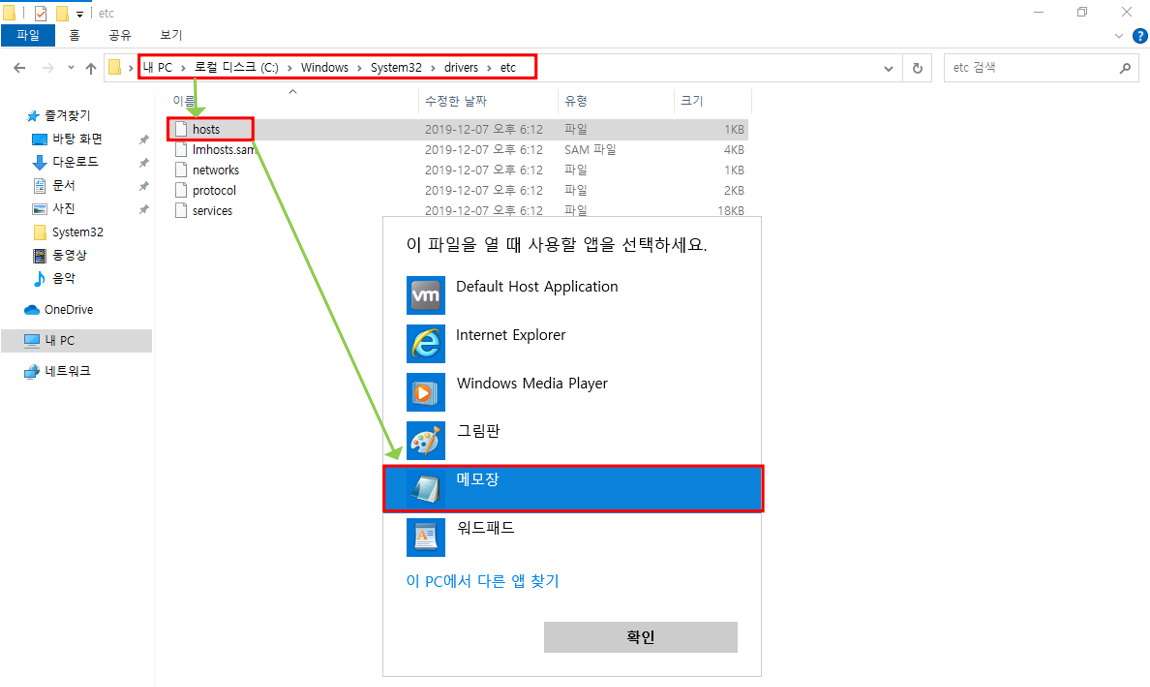Viewport: 1150px width, 687px height.
Task: Open 바탕 화면 in navigation pane
Action: point(67,139)
